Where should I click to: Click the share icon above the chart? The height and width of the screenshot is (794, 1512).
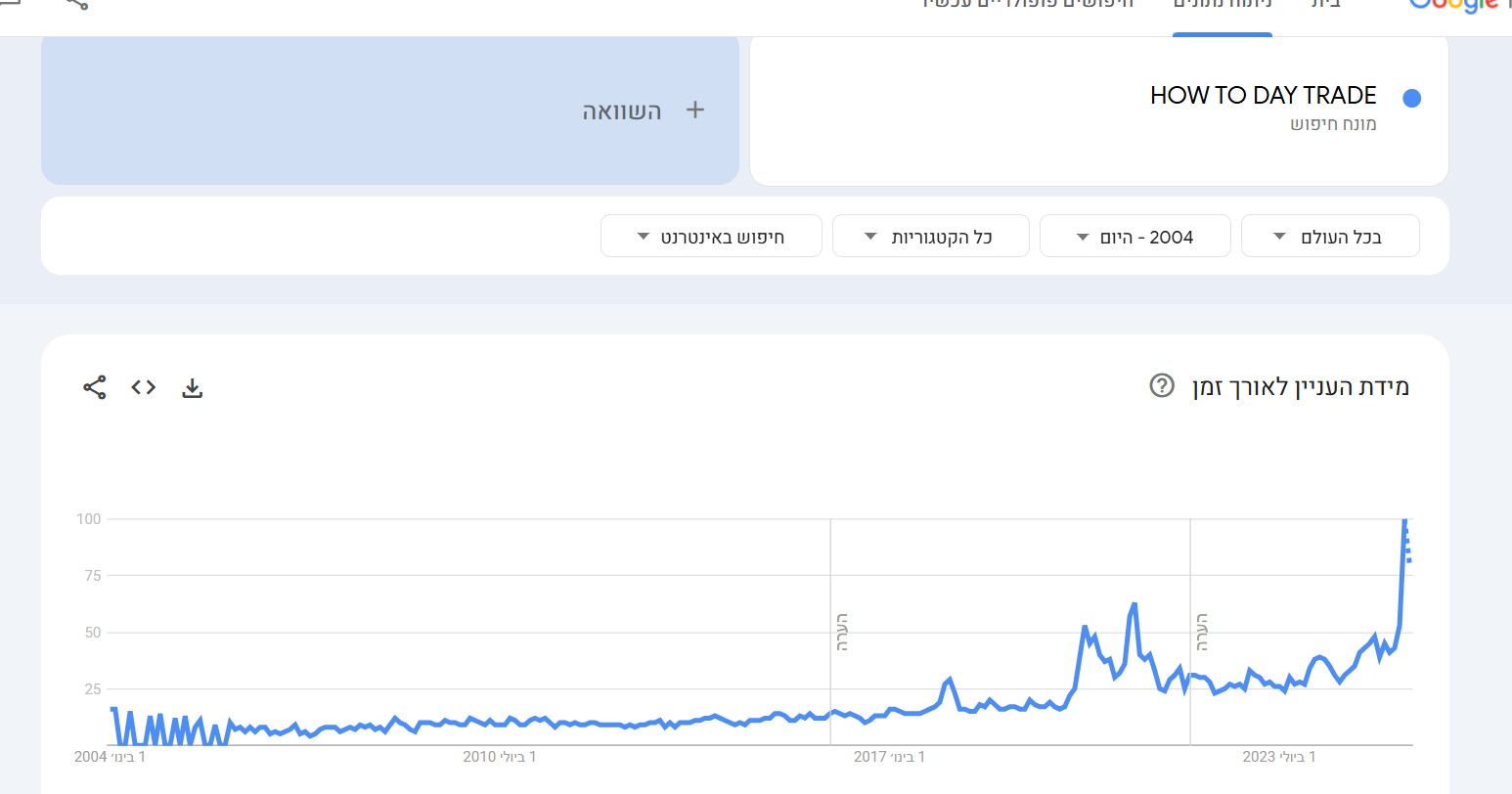tap(95, 387)
